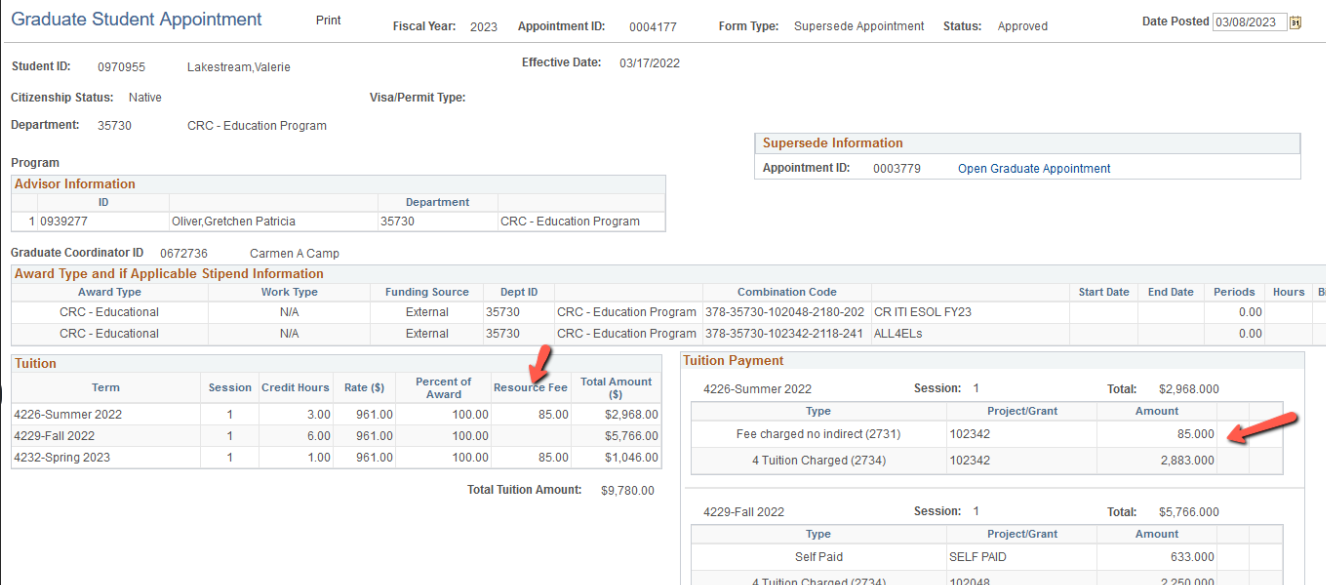
Task: Click the Project/Grant header in Tuition Payment
Action: click(x=1020, y=411)
